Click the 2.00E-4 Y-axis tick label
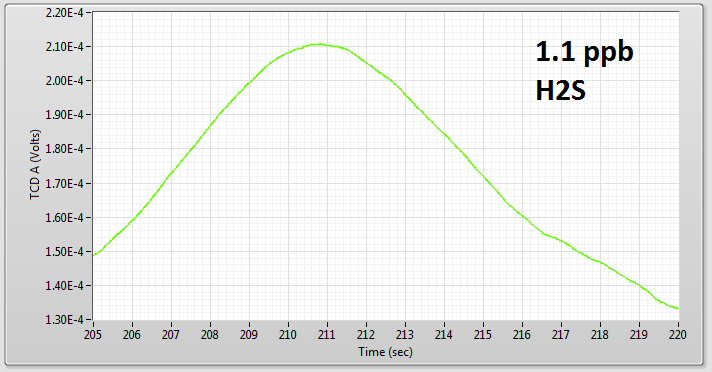The image size is (712, 372). [x=64, y=81]
